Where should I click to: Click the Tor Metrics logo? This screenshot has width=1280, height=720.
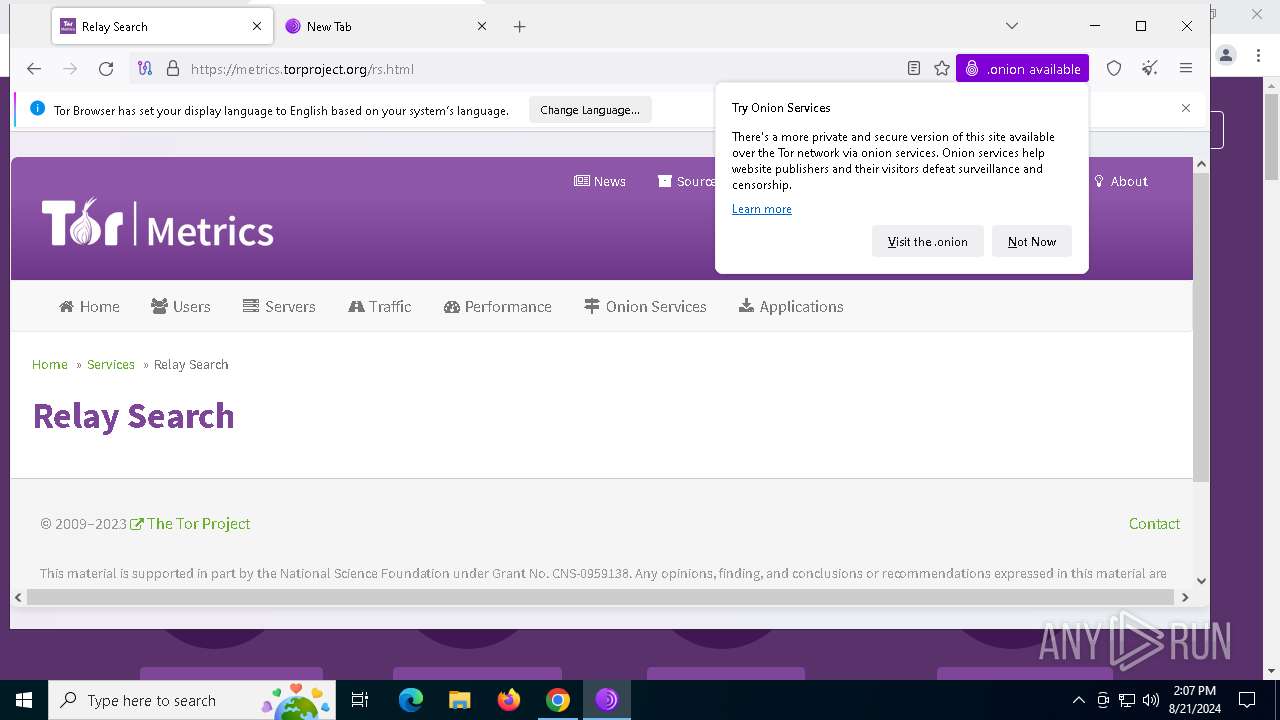(x=157, y=222)
